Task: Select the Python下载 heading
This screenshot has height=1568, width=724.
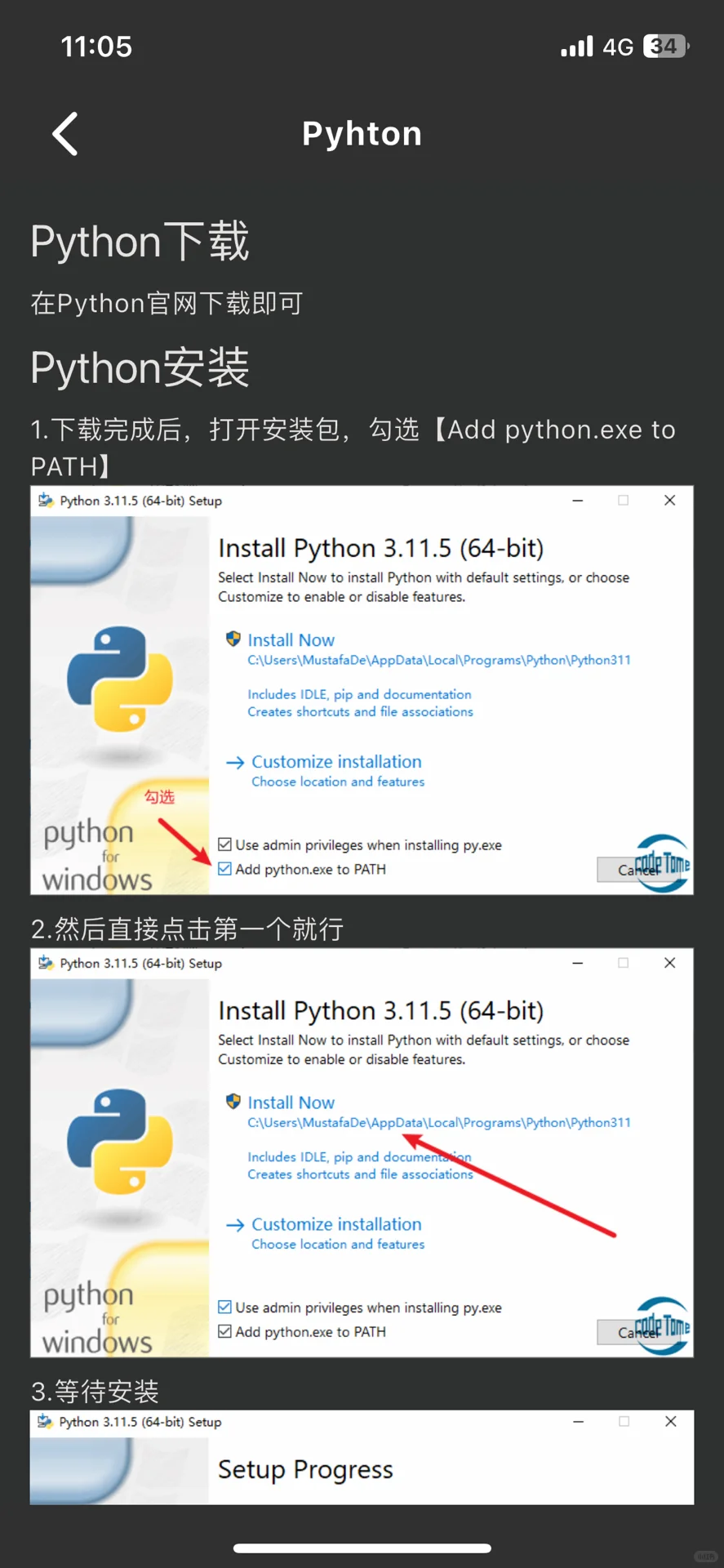Action: (140, 242)
